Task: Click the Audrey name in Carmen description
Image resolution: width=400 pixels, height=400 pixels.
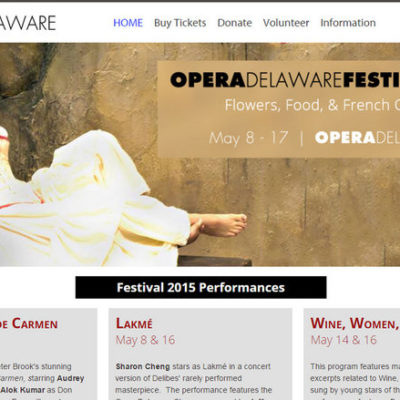Action: point(70,378)
